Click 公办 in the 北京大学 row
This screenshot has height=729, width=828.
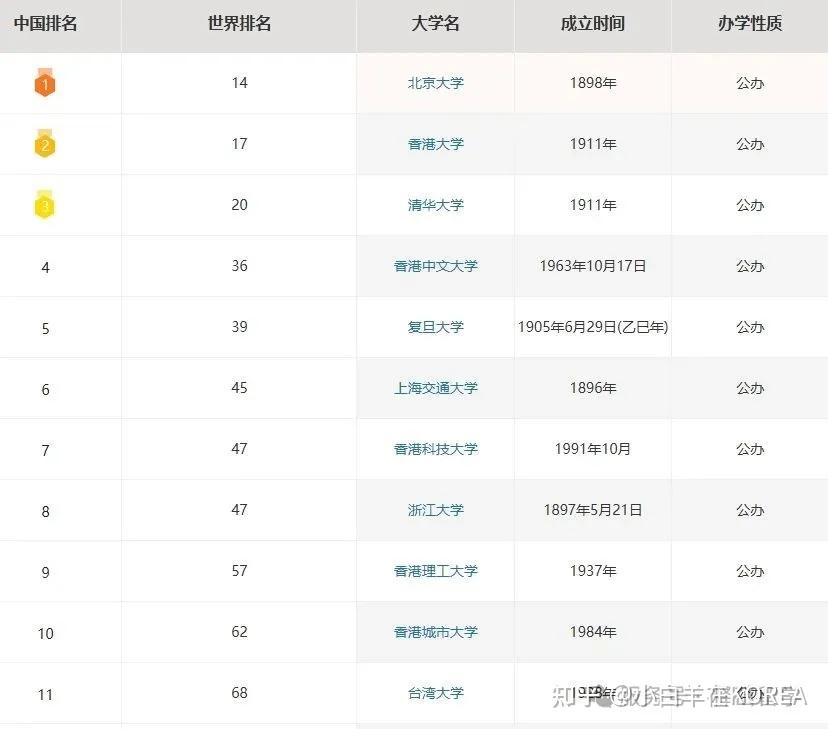[x=750, y=83]
